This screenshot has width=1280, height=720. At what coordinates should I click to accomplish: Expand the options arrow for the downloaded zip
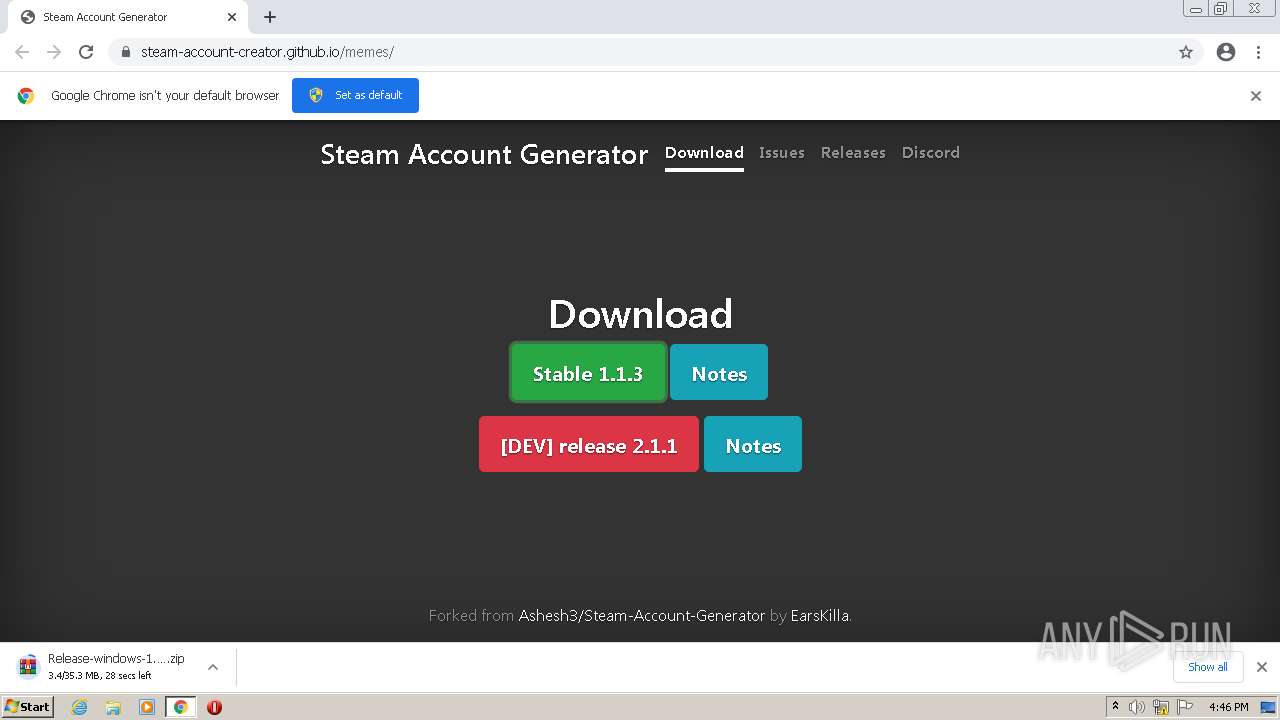[x=213, y=667]
